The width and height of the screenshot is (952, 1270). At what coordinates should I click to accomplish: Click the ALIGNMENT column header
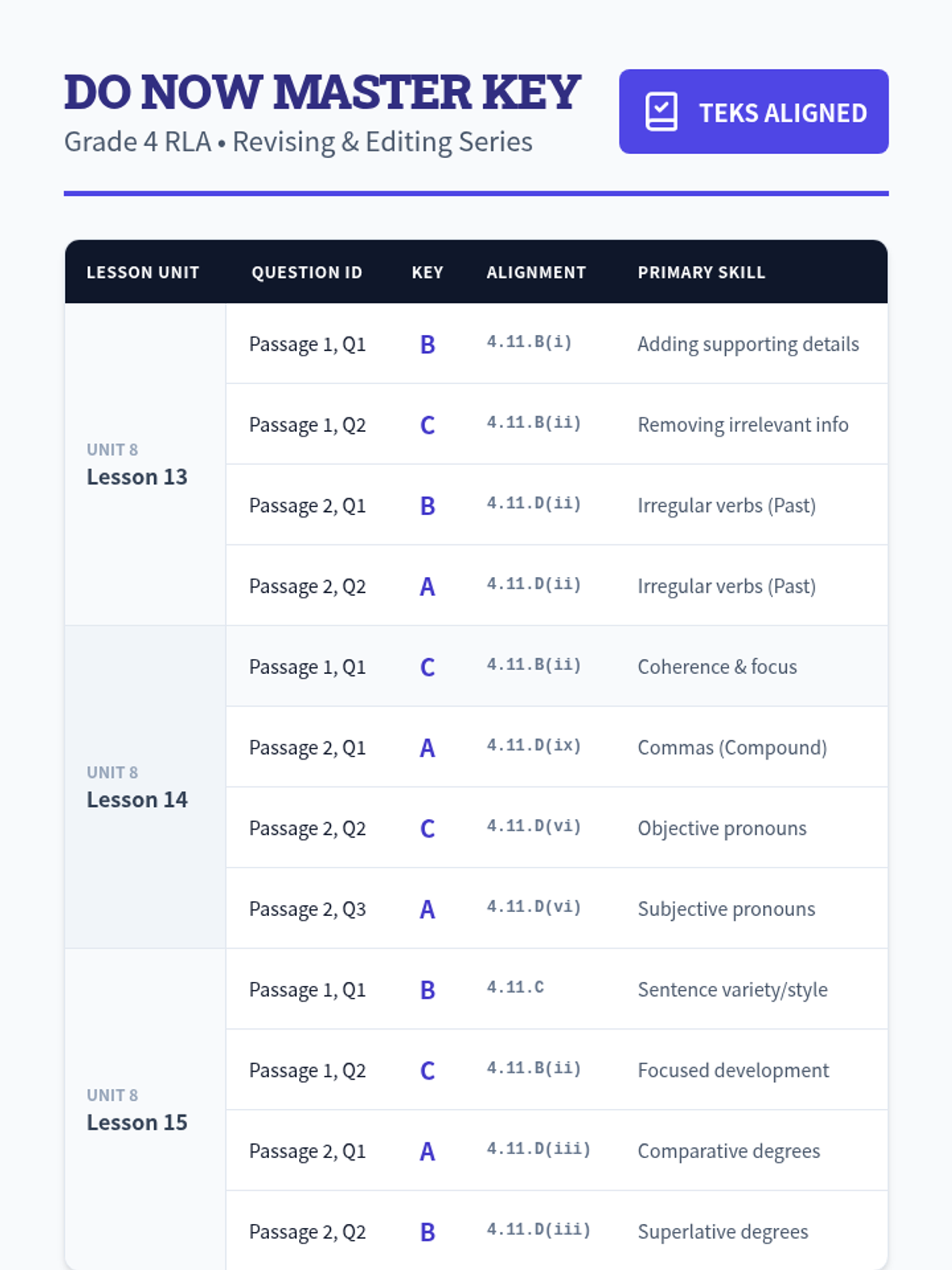536,272
